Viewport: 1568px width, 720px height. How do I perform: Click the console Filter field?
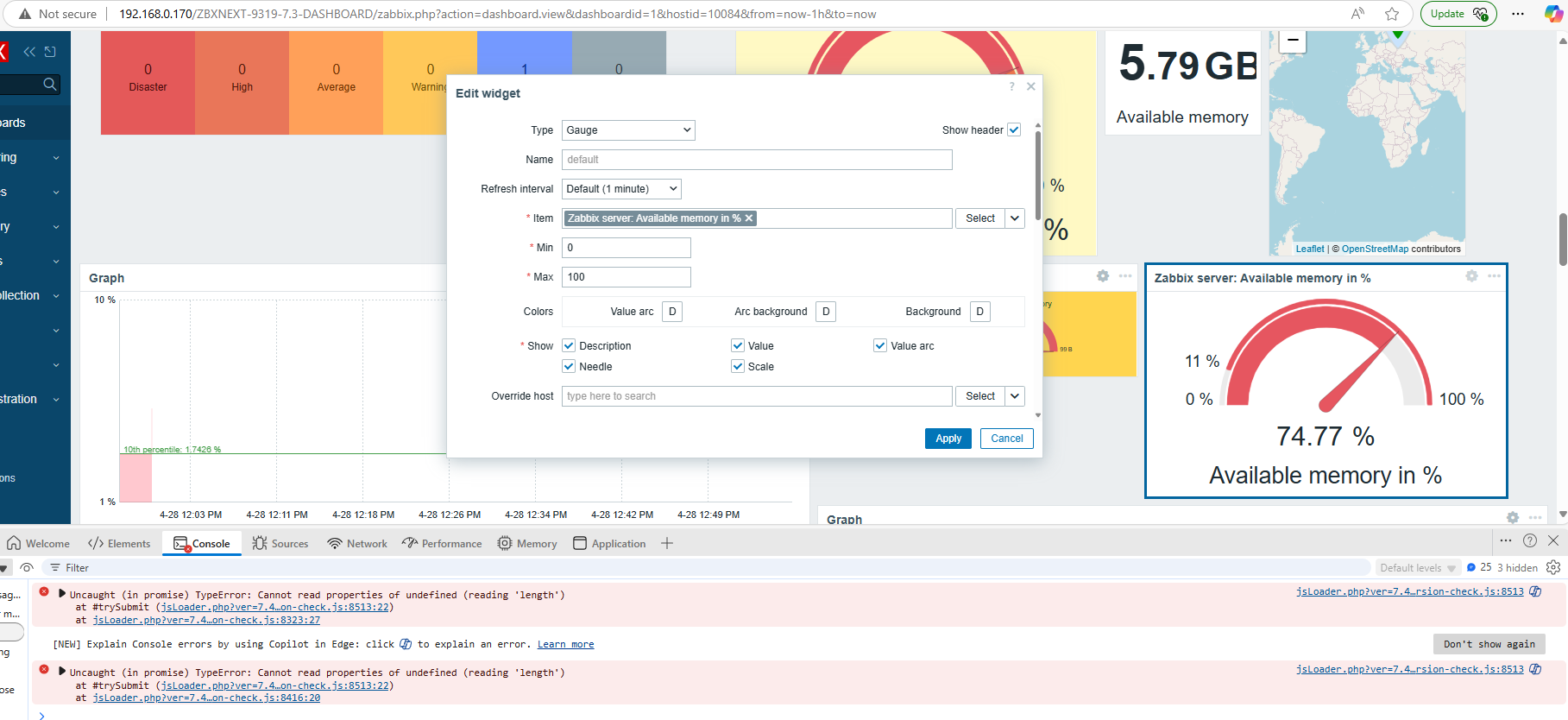[x=708, y=568]
